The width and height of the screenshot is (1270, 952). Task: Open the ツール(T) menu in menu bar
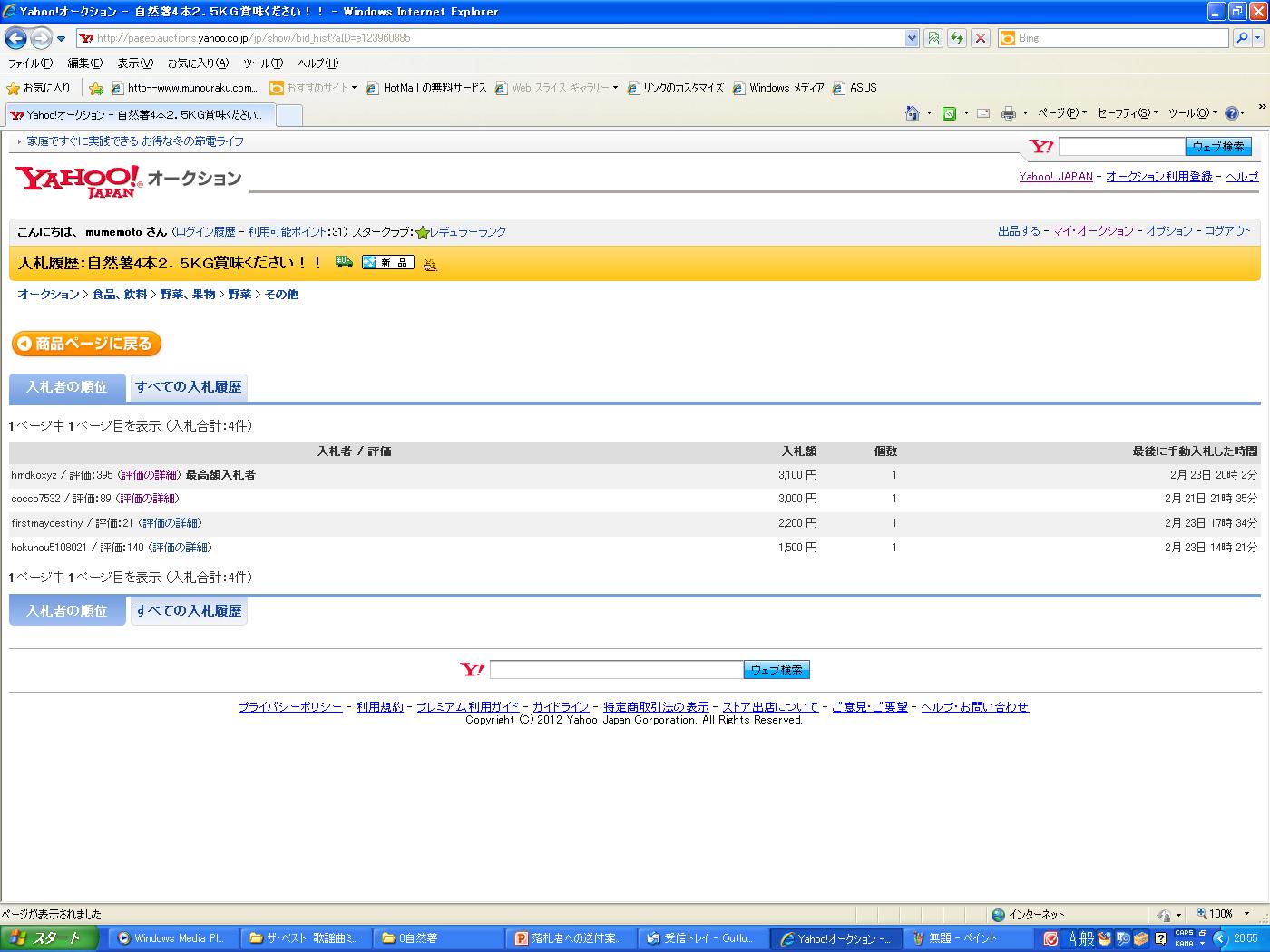pyautogui.click(x=262, y=63)
